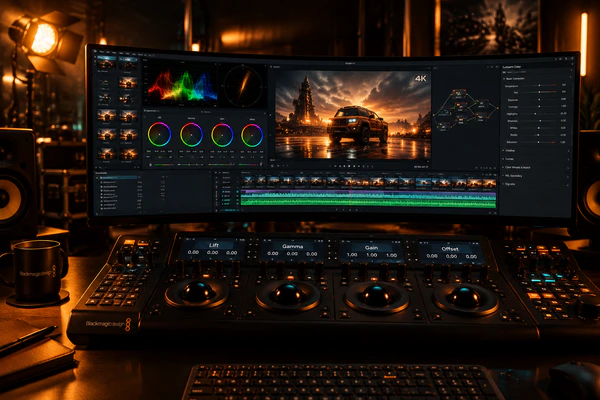This screenshot has height=400, width=600.
Task: Click the Saturation slider handle
Action: 539,142
